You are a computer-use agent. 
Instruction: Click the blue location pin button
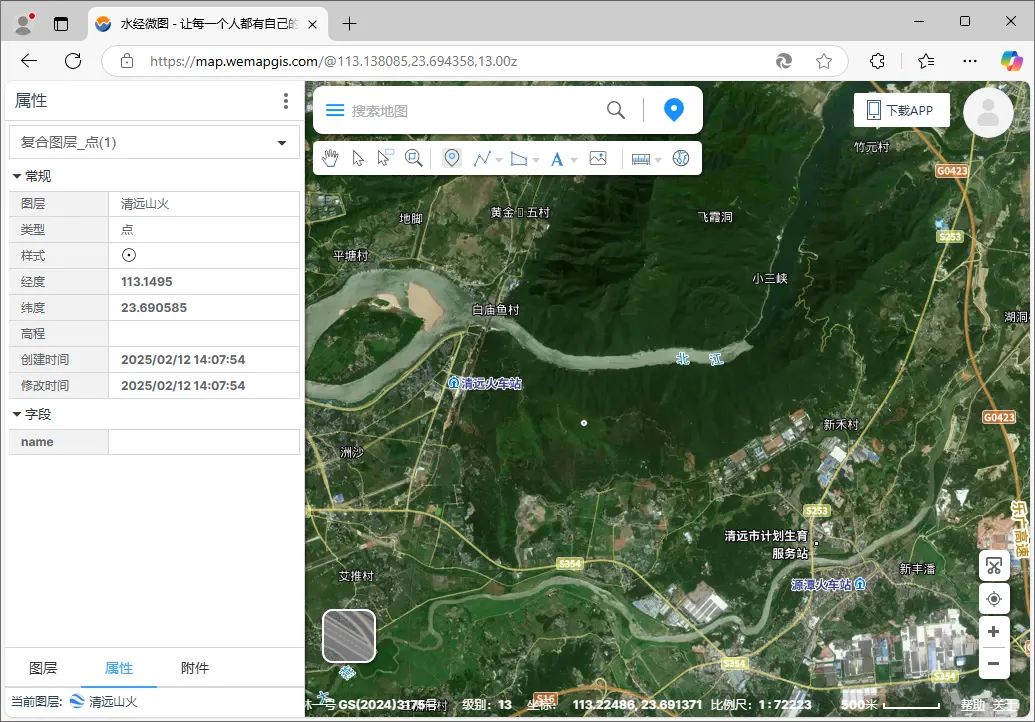click(x=673, y=110)
